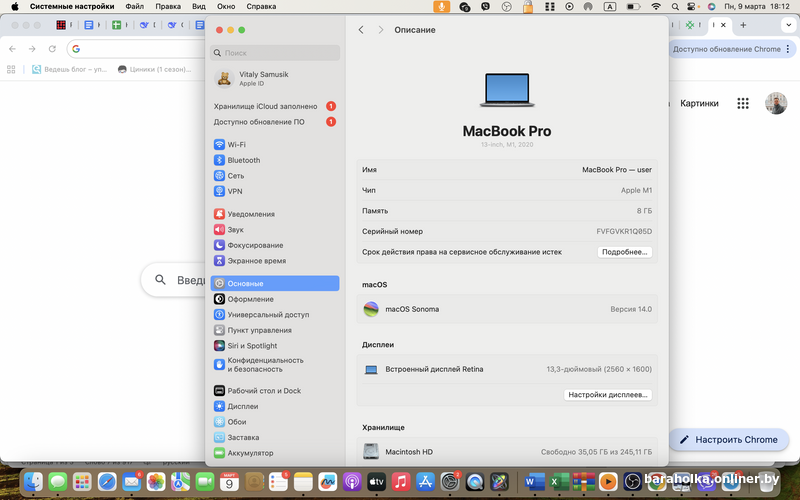Viewport: 800px width, 500px height.
Task: Open Пункт управления (Control Center) settings
Action: click(x=259, y=330)
